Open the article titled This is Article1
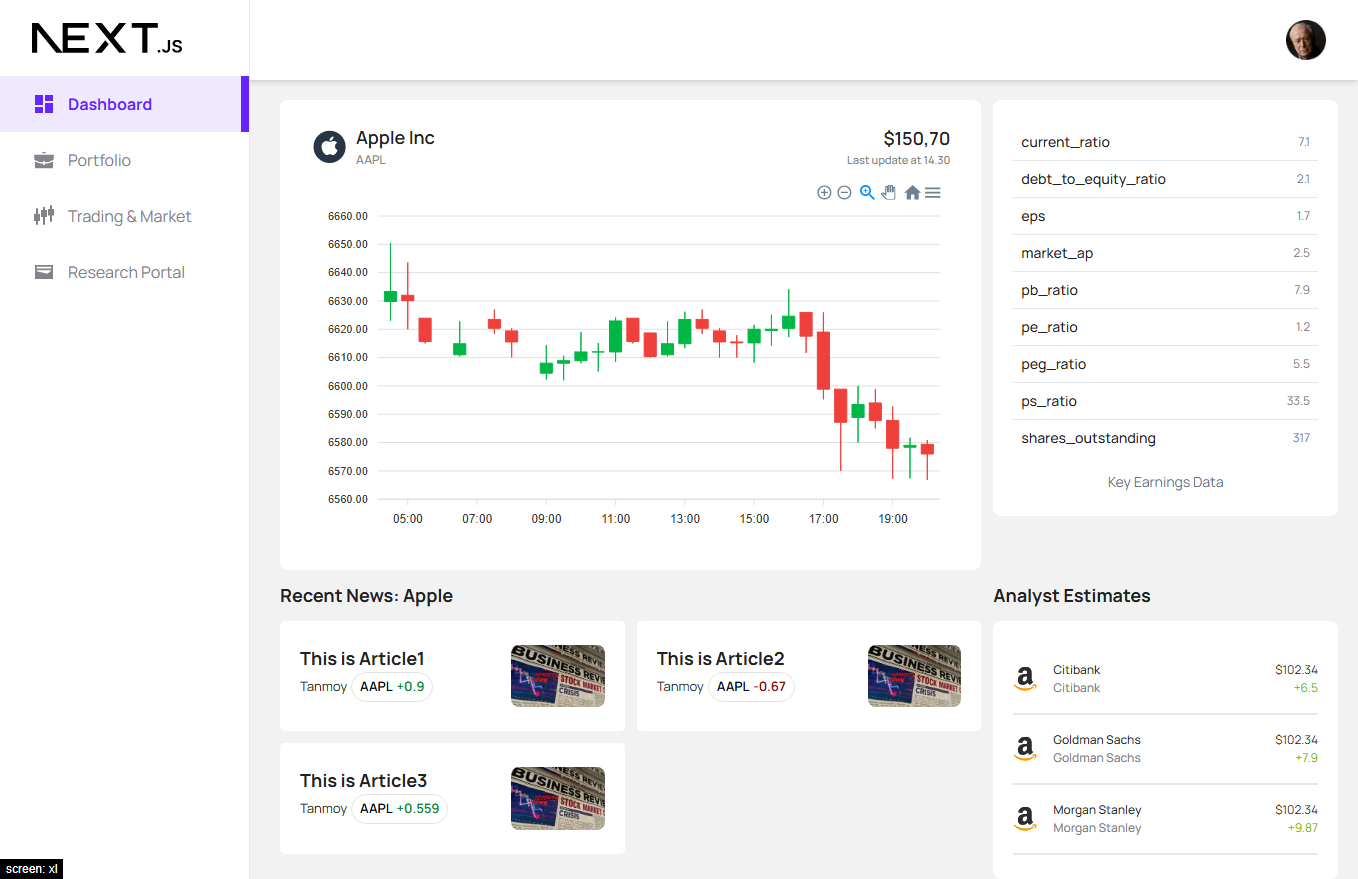Viewport: 1358px width, 879px height. point(362,658)
